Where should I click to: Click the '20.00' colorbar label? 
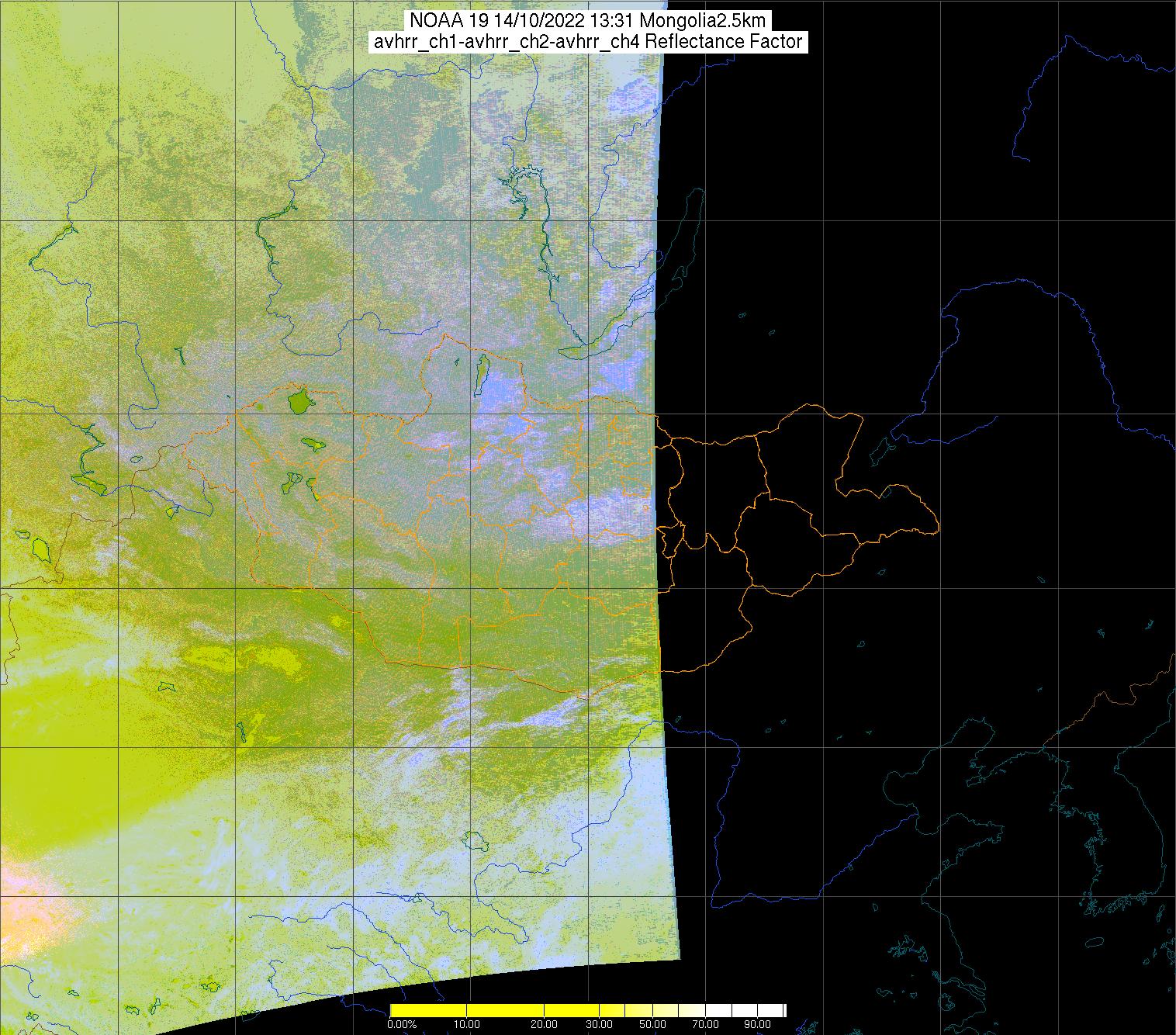click(545, 1025)
